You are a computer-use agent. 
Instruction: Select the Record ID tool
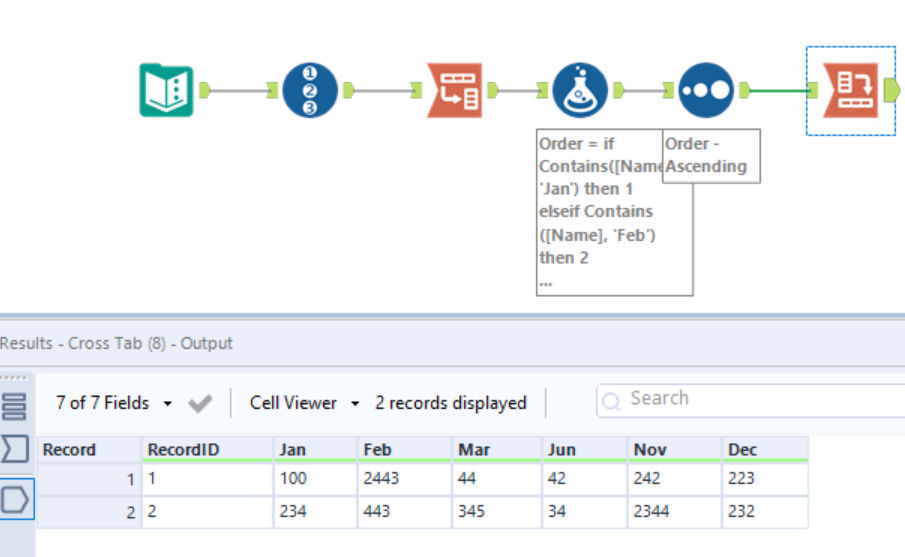click(309, 91)
